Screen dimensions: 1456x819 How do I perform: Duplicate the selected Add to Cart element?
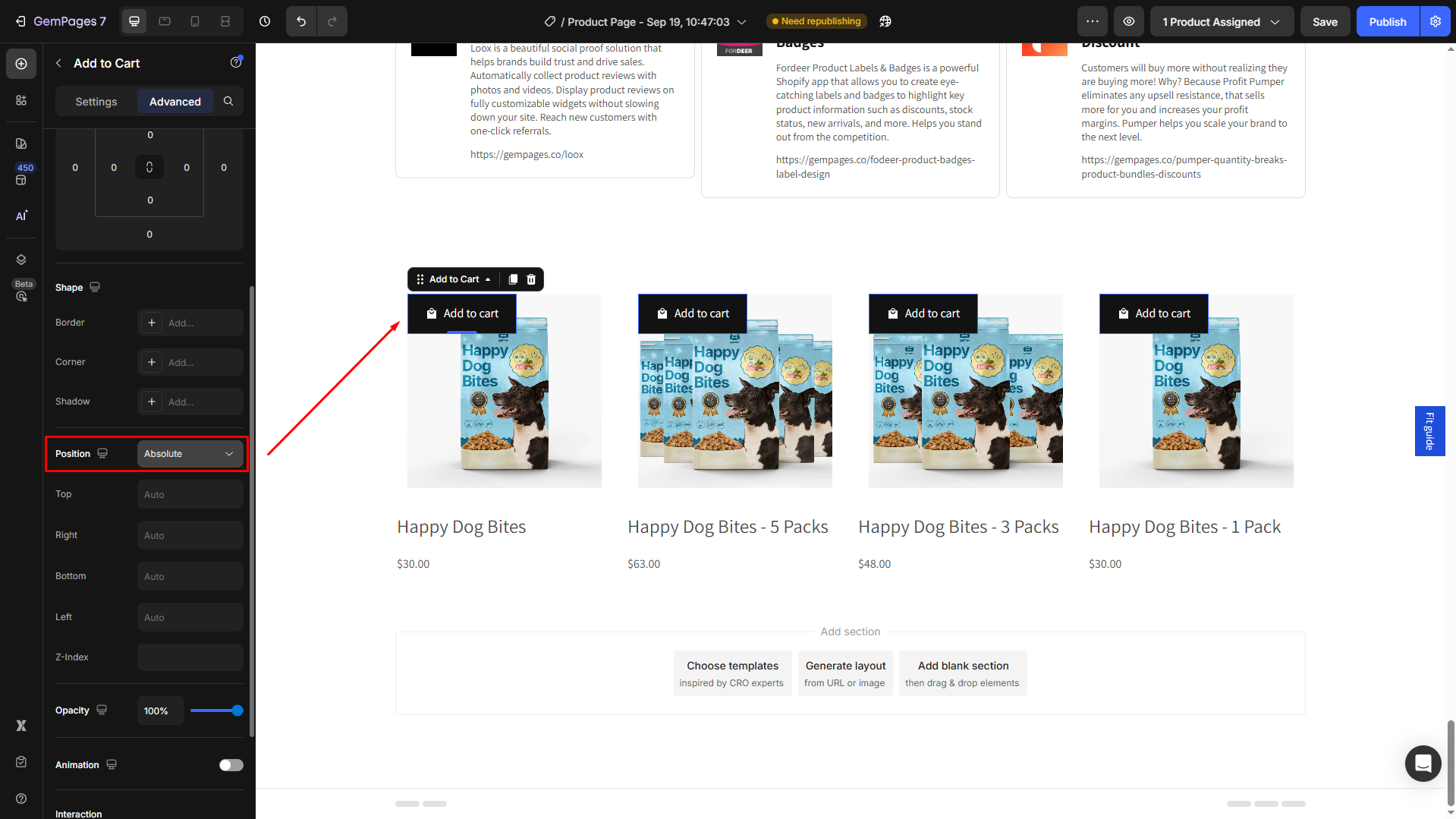click(x=513, y=279)
